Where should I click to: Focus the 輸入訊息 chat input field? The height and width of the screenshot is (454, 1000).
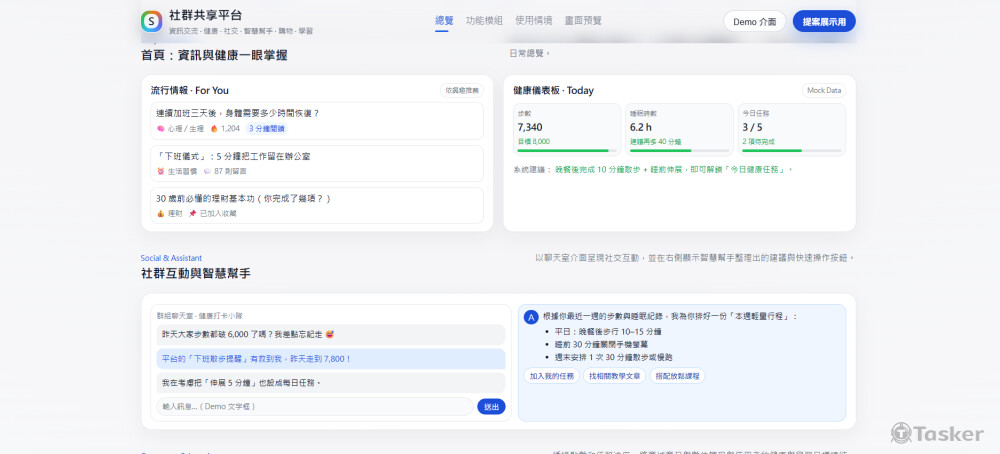point(315,407)
